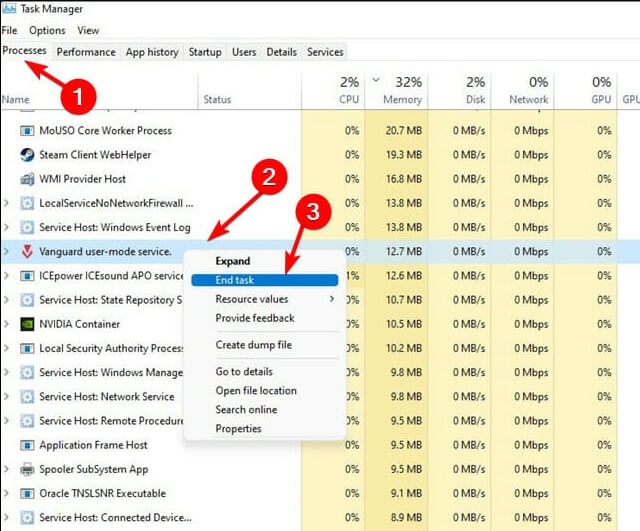Click the Spooler SubSystem App icon

click(28, 469)
